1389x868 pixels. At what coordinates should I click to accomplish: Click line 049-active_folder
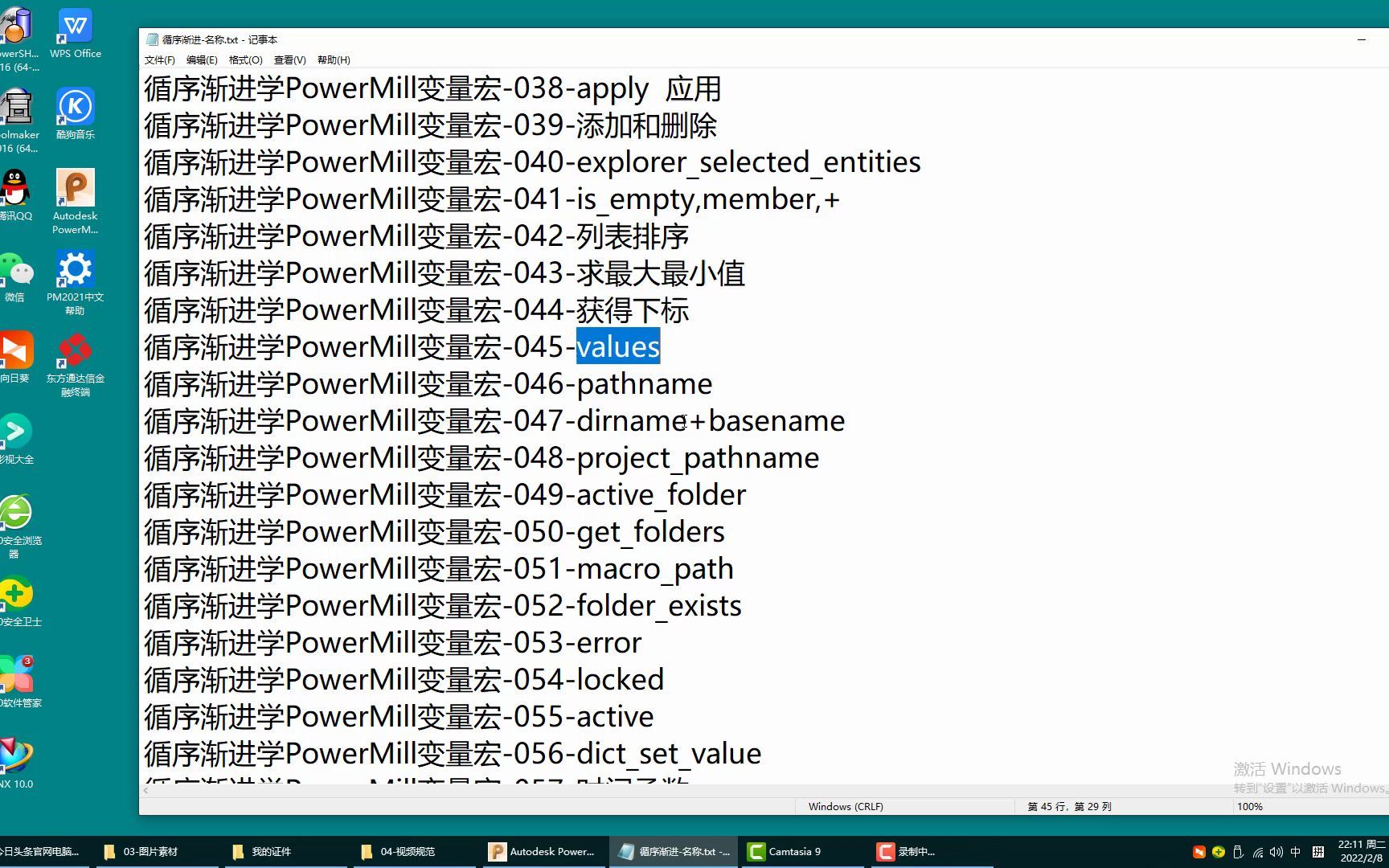pos(445,495)
